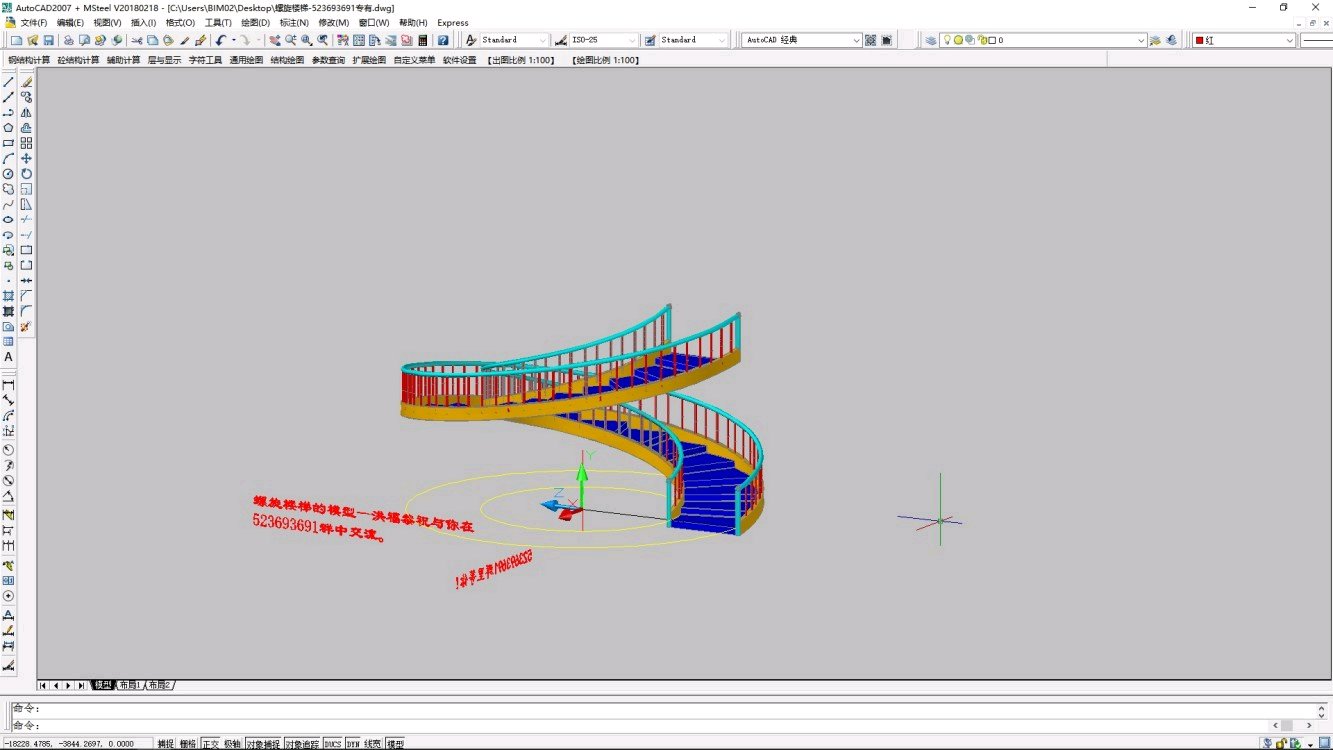This screenshot has height=750, width=1333.
Task: Expand the ISO-25 dimension style dropdown
Action: click(x=632, y=40)
